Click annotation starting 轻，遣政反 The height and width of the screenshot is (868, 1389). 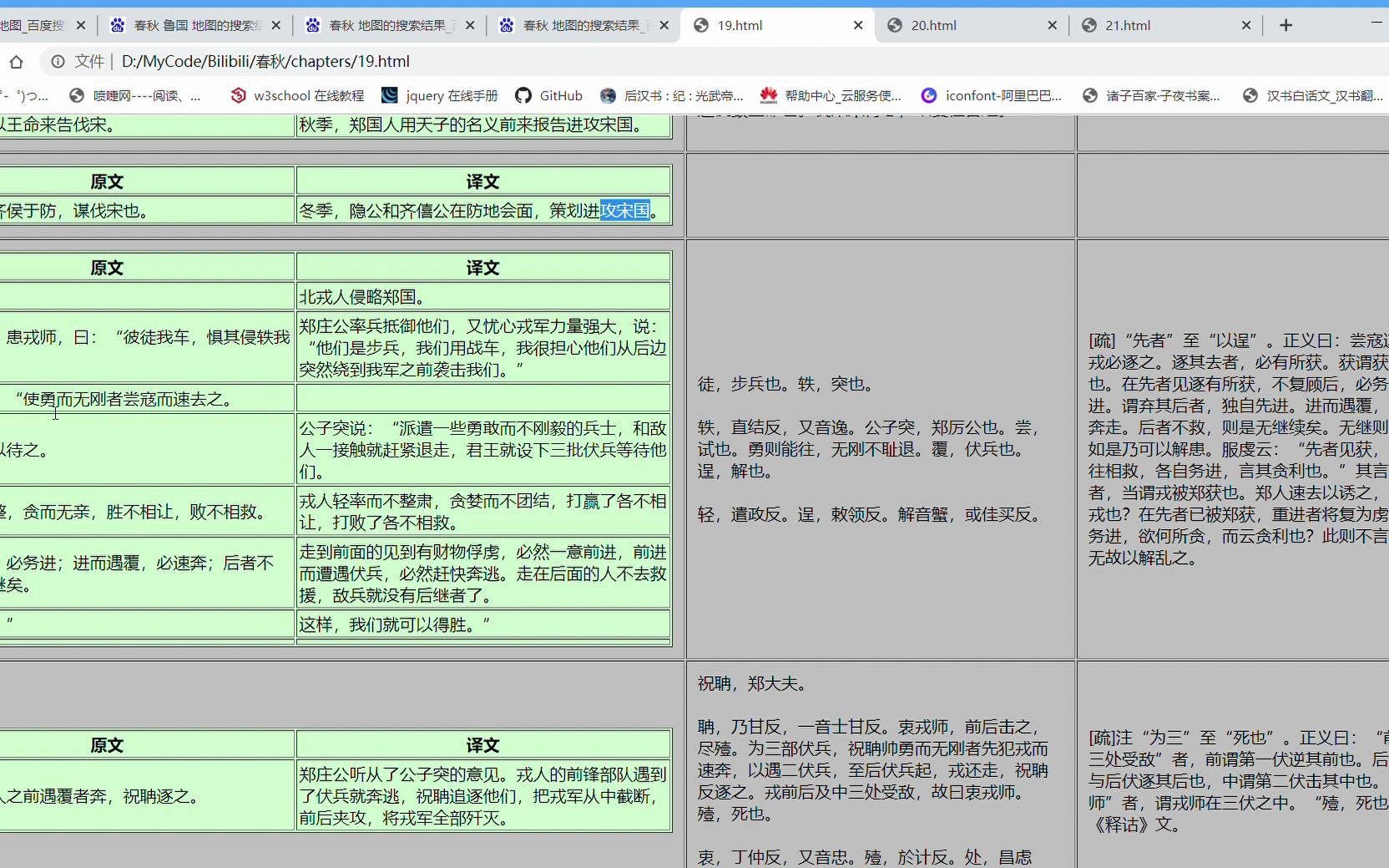coord(871,514)
